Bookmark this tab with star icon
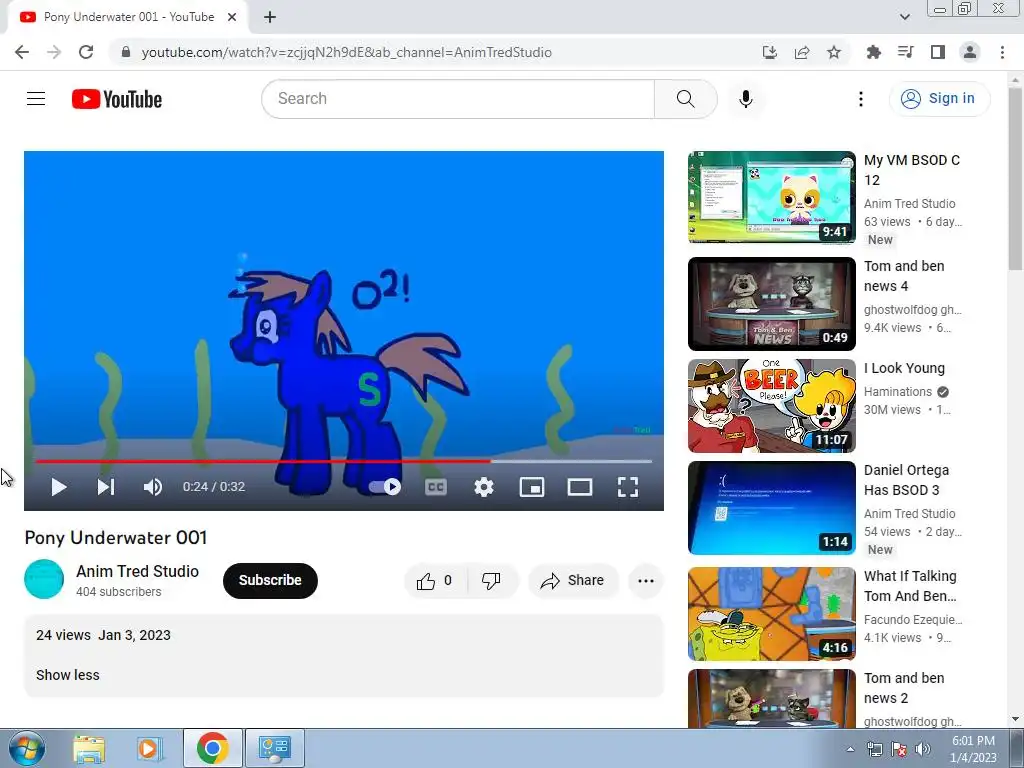1024x768 pixels. pos(834,52)
